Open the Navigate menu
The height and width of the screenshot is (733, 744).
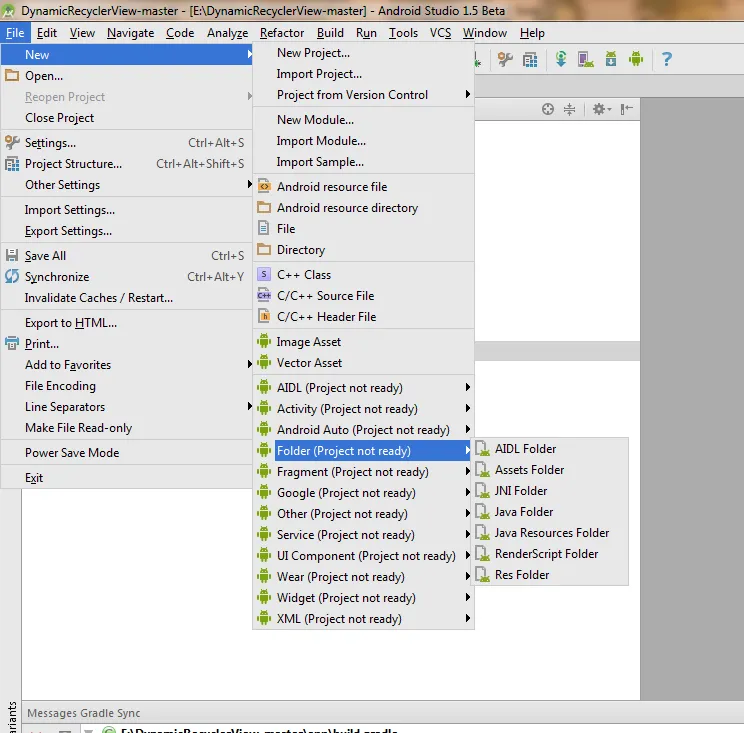coord(130,33)
